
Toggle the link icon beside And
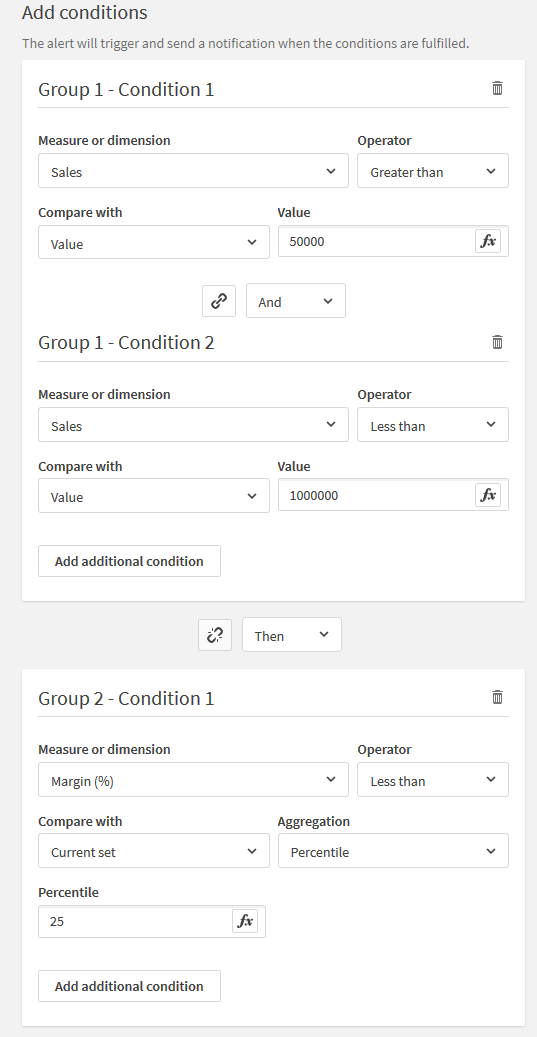(219, 301)
